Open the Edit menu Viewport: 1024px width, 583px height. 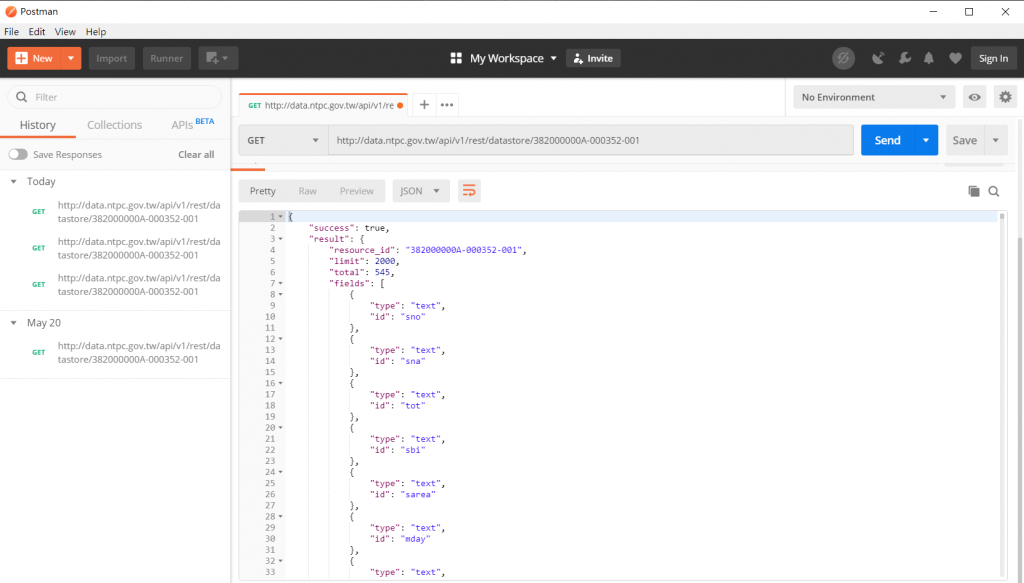click(x=37, y=31)
